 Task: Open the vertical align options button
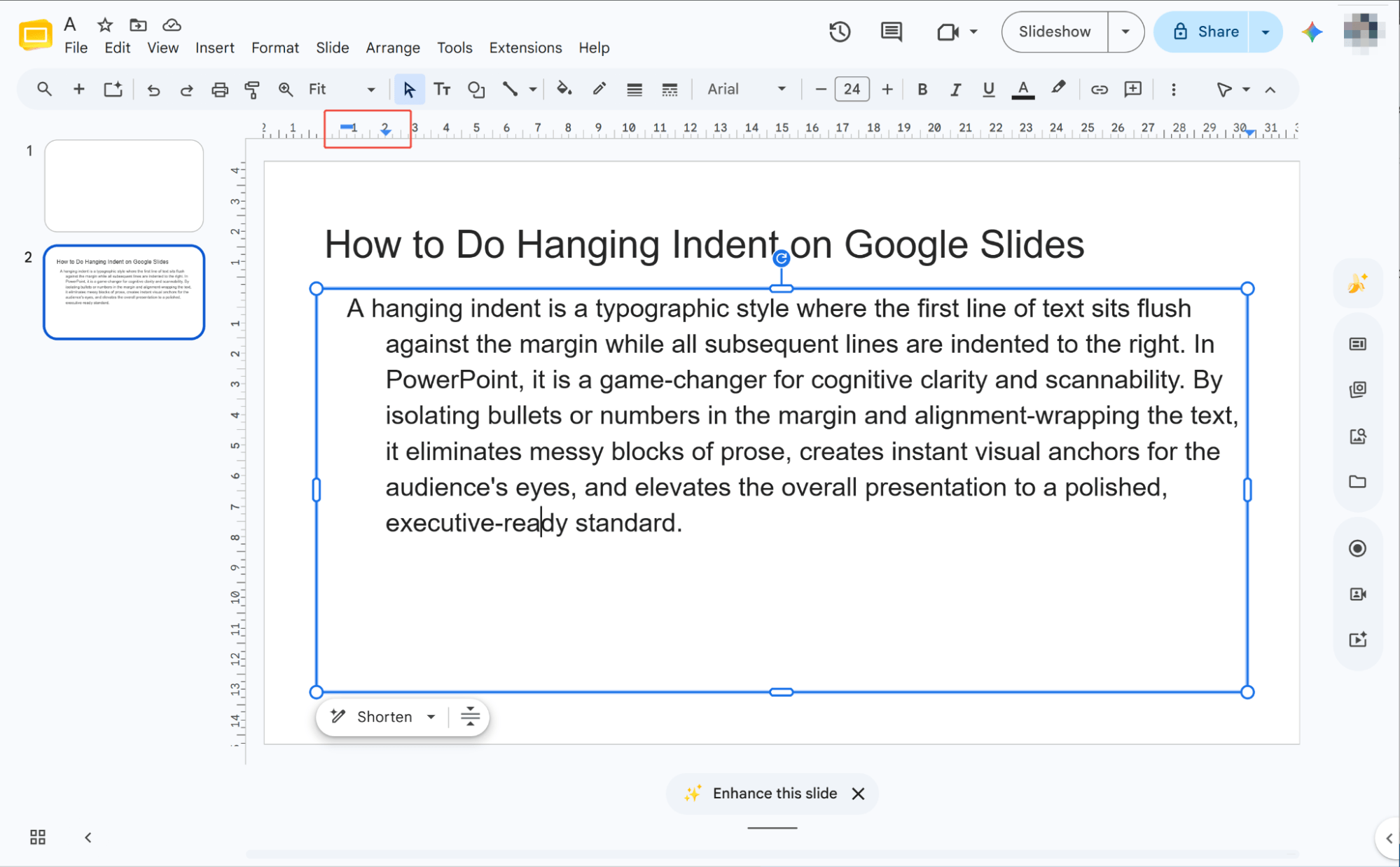pyautogui.click(x=470, y=716)
